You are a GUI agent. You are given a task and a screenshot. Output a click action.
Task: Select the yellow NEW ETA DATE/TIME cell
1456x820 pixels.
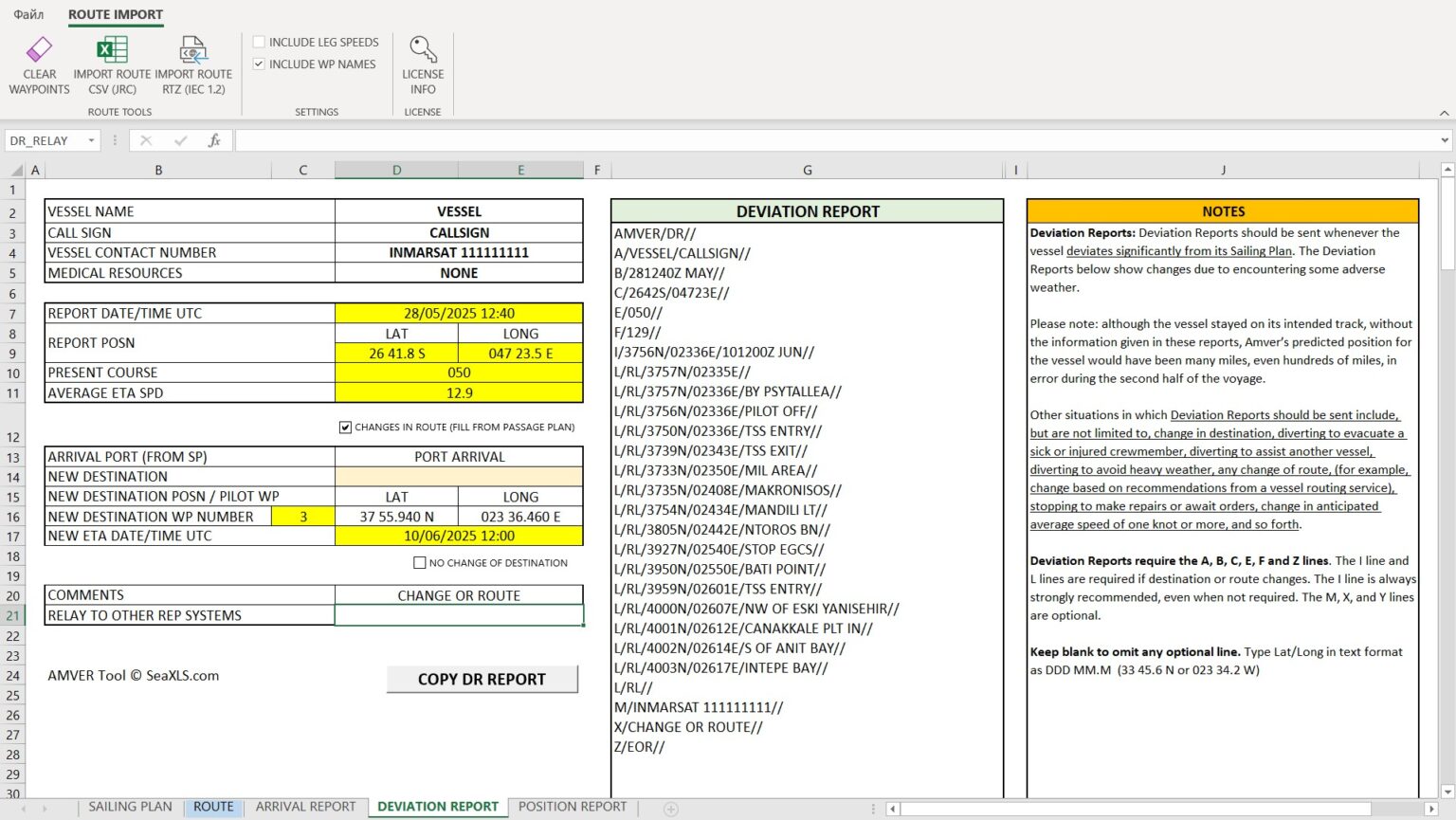459,536
